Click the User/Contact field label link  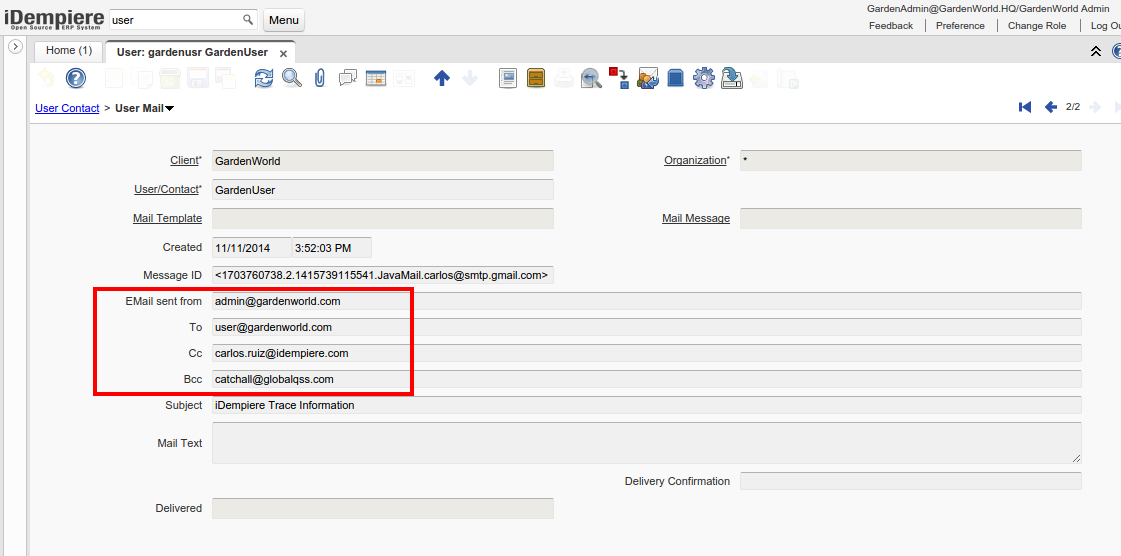pyautogui.click(x=167, y=189)
